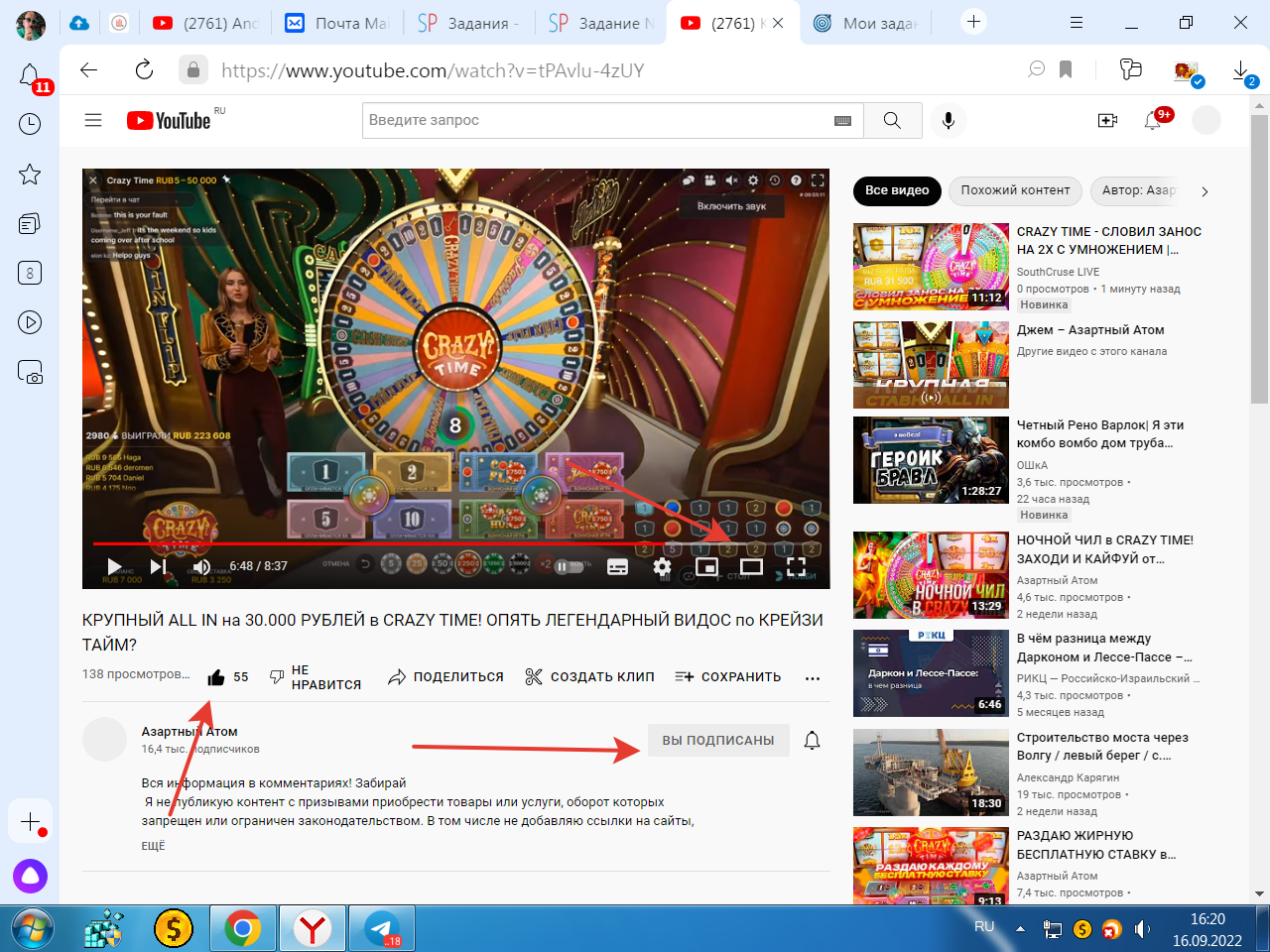Open the channel avatar picture
Viewport: 1270px width, 952px height.
click(104, 740)
